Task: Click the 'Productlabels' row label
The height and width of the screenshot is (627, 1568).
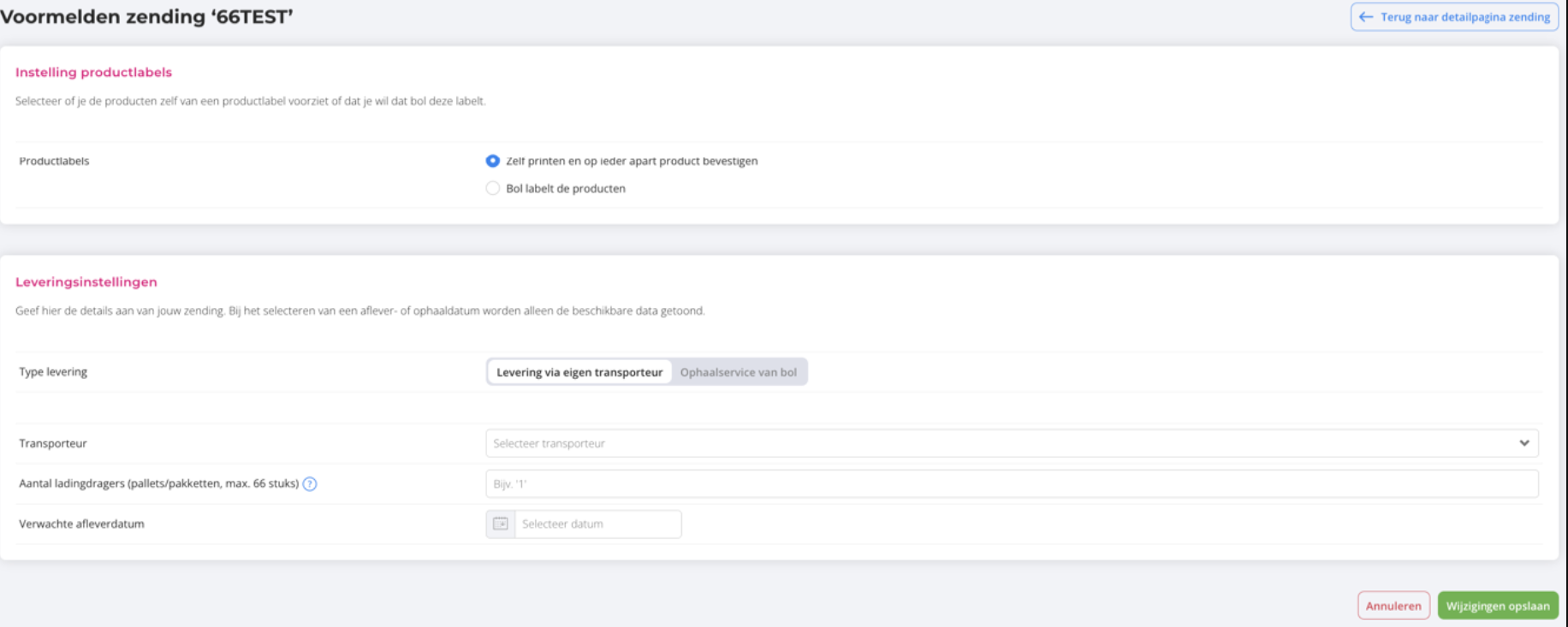Action: point(54,161)
